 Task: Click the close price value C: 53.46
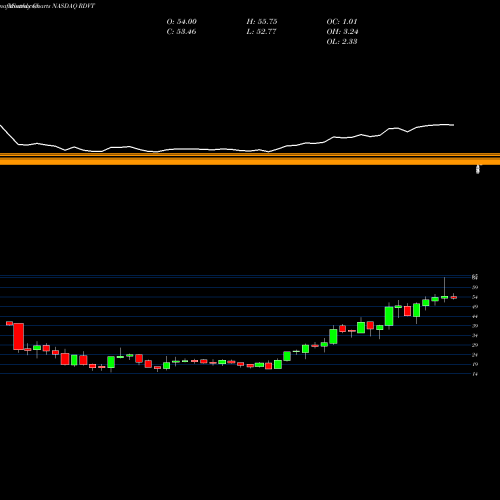point(181,32)
